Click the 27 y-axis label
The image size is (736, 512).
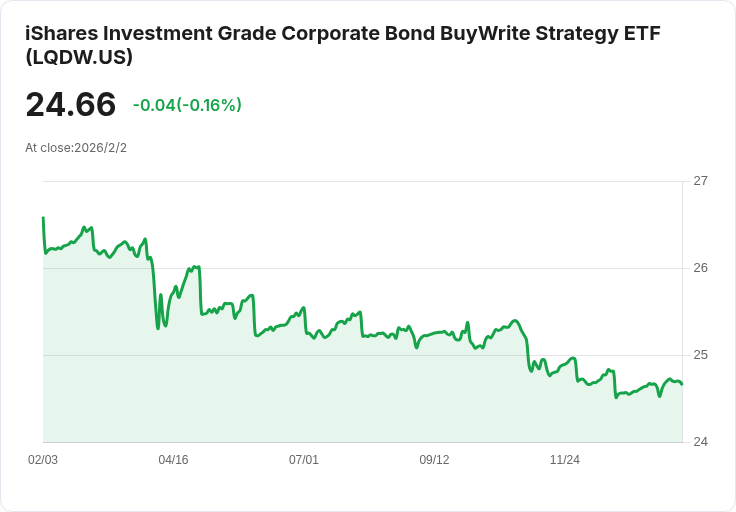700,181
